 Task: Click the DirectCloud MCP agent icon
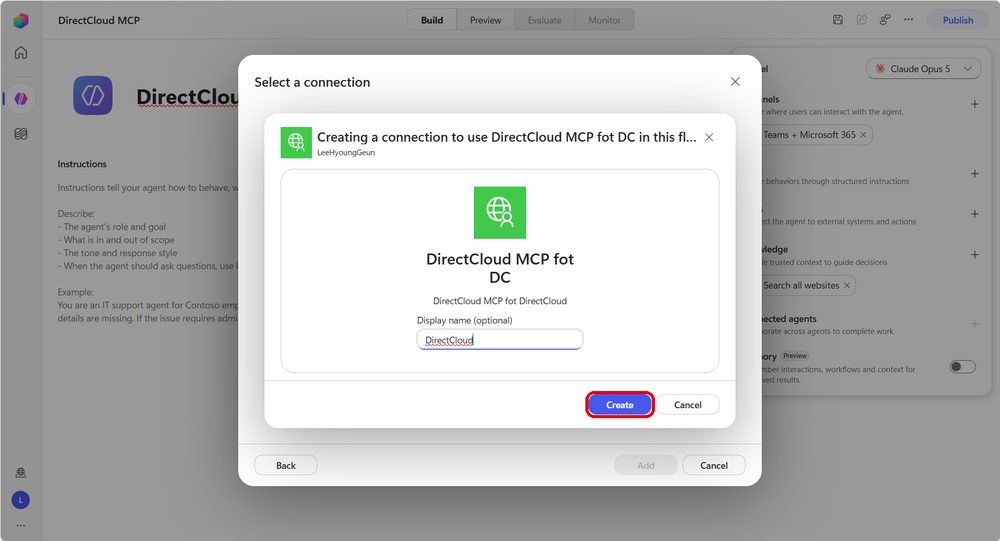(x=92, y=96)
